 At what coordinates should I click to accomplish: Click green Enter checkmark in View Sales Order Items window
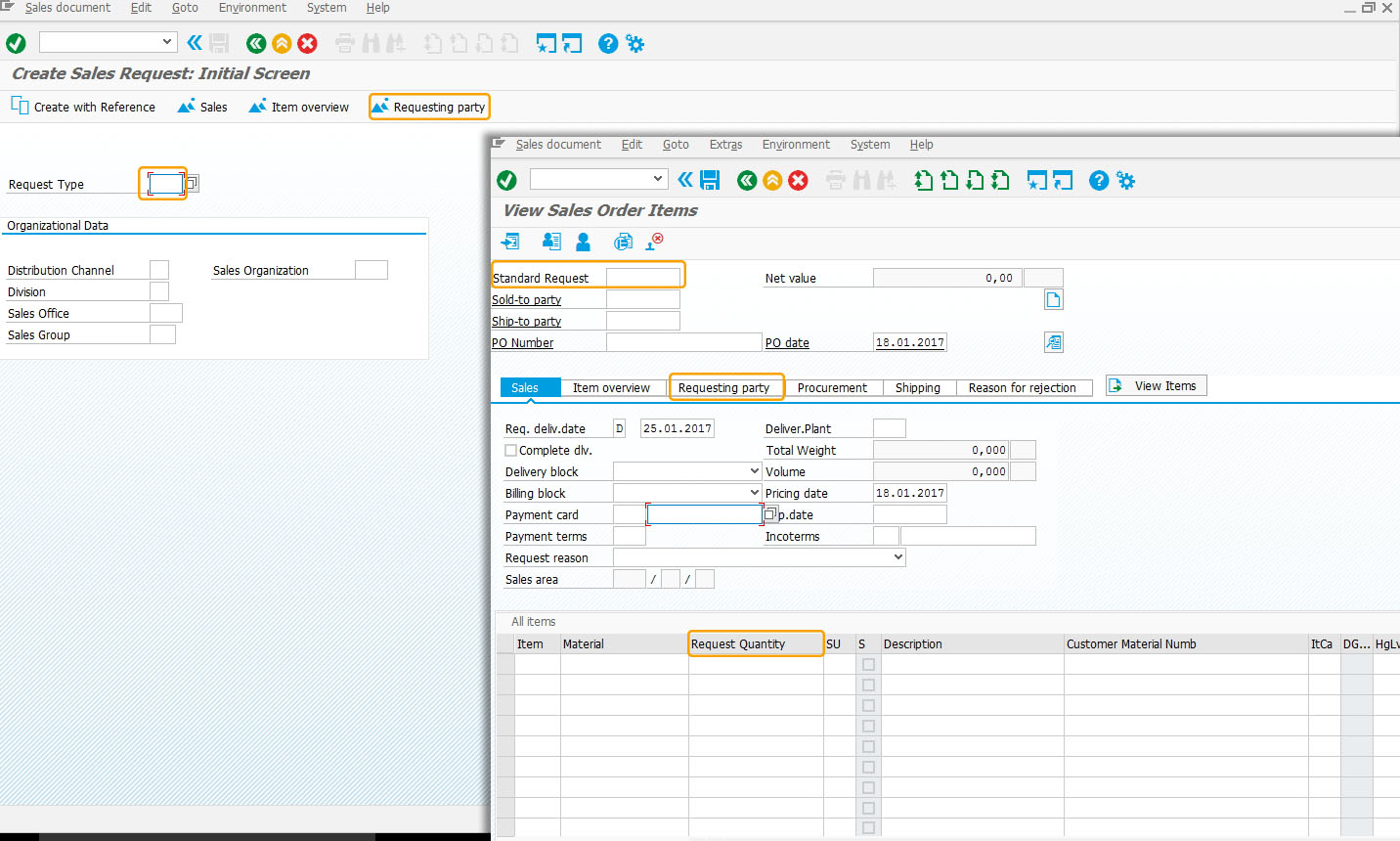(506, 180)
